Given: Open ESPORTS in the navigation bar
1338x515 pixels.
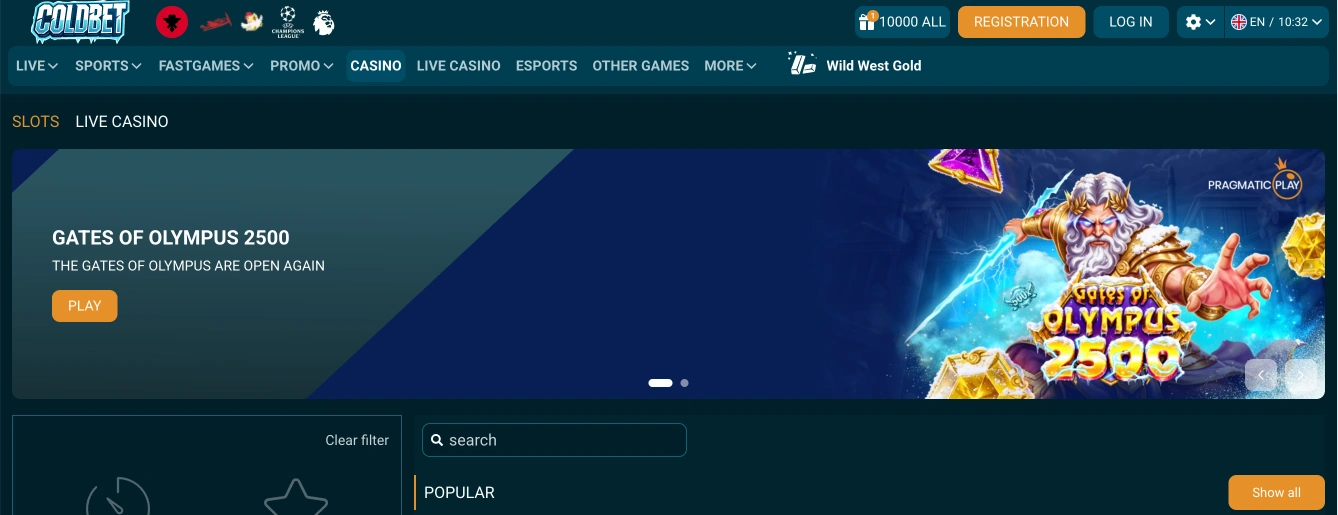Looking at the screenshot, I should pos(546,66).
